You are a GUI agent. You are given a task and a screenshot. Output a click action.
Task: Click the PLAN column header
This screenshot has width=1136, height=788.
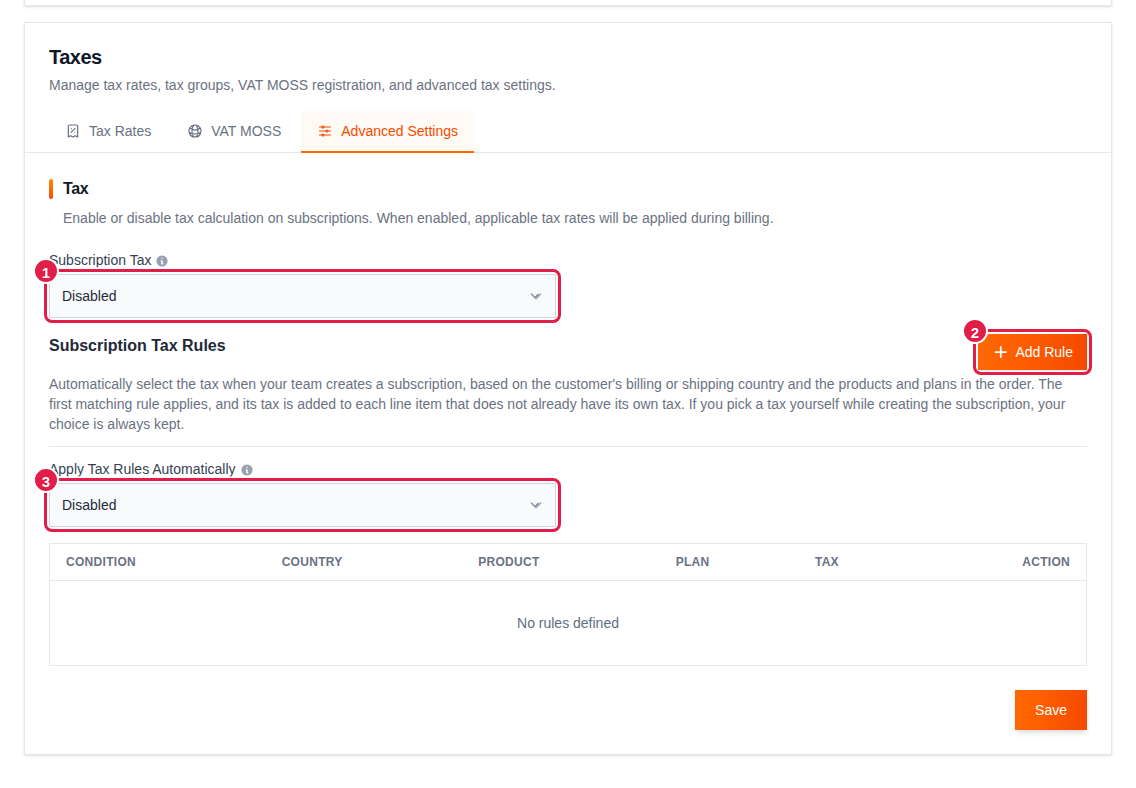(692, 562)
